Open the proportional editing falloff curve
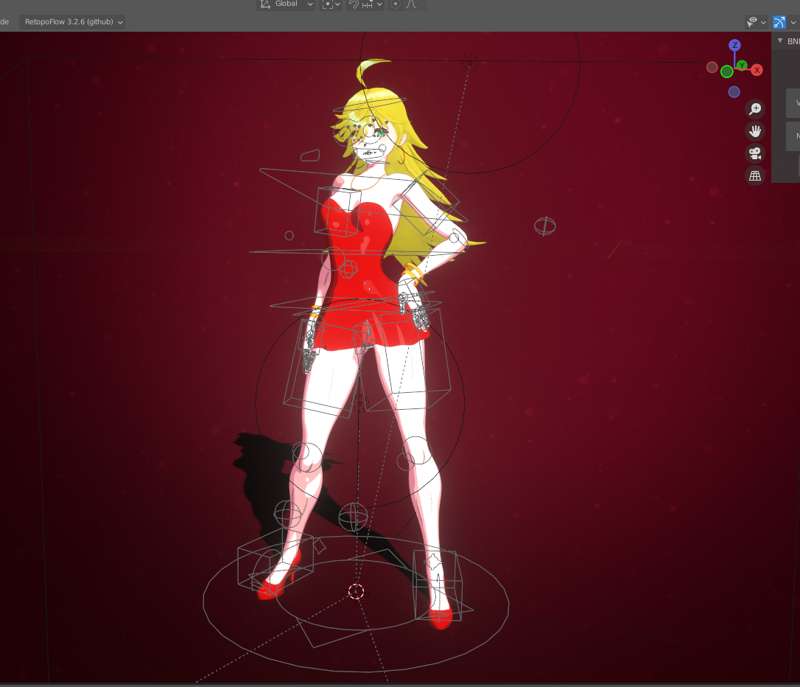The image size is (800, 687). pyautogui.click(x=412, y=4)
